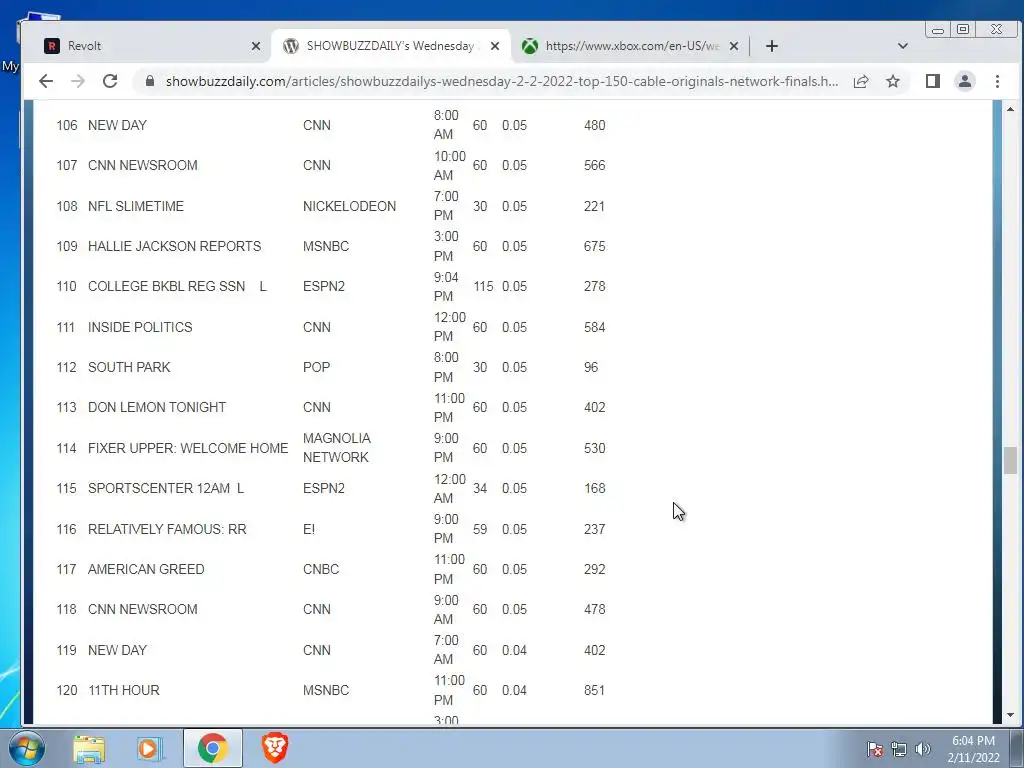Click the Xbox tab favicon

coord(530,46)
